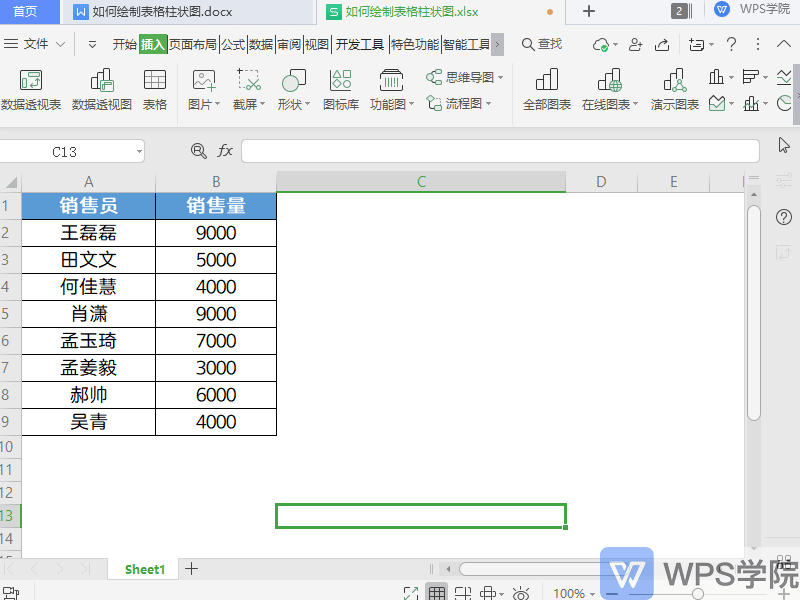Open 演示图表 presentation charts
The width and height of the screenshot is (800, 600).
674,90
